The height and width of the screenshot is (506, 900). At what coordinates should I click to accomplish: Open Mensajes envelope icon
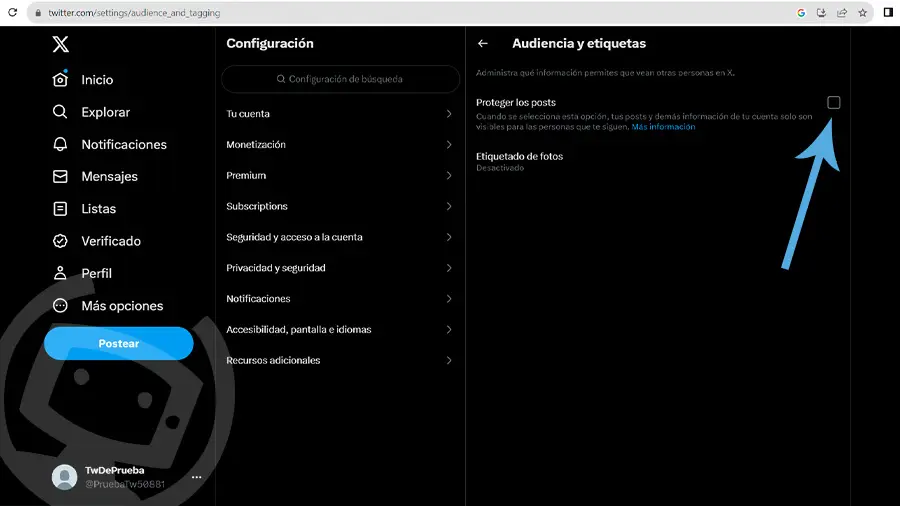coord(60,176)
